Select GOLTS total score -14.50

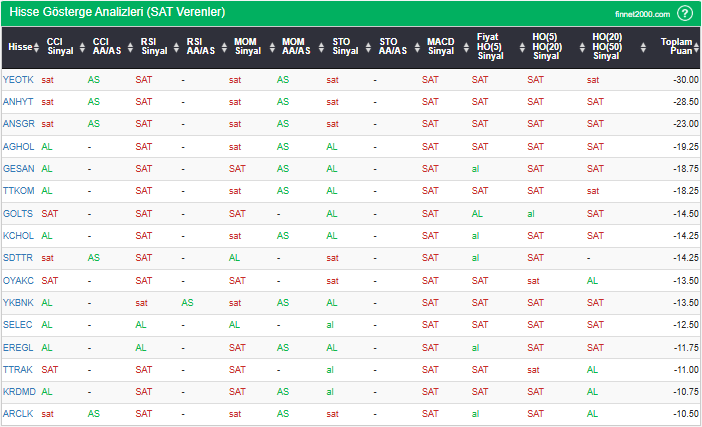point(685,214)
